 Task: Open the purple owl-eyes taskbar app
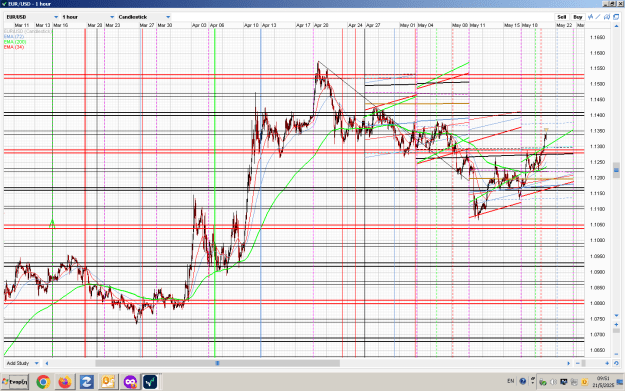(x=130, y=382)
